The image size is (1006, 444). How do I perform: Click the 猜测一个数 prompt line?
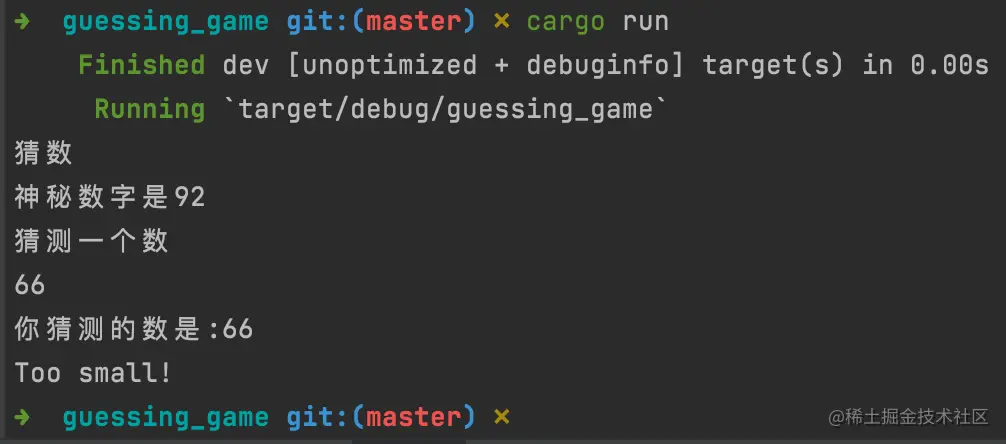click(91, 241)
